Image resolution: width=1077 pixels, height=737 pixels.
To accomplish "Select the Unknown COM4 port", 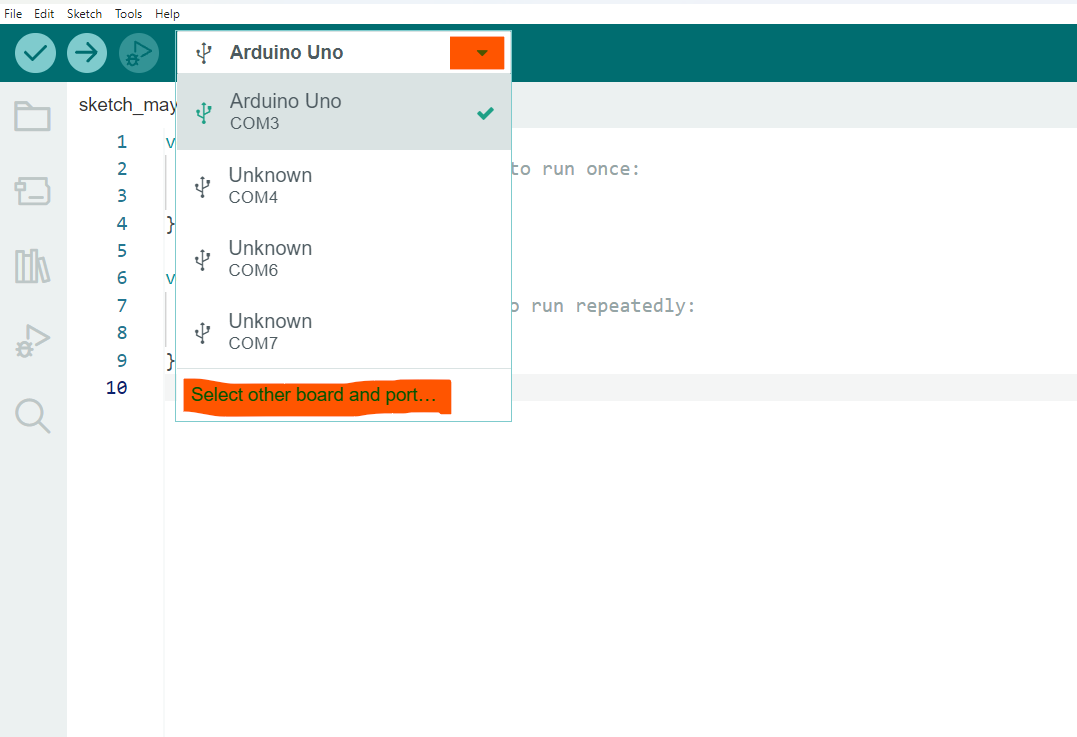I will pyautogui.click(x=343, y=185).
